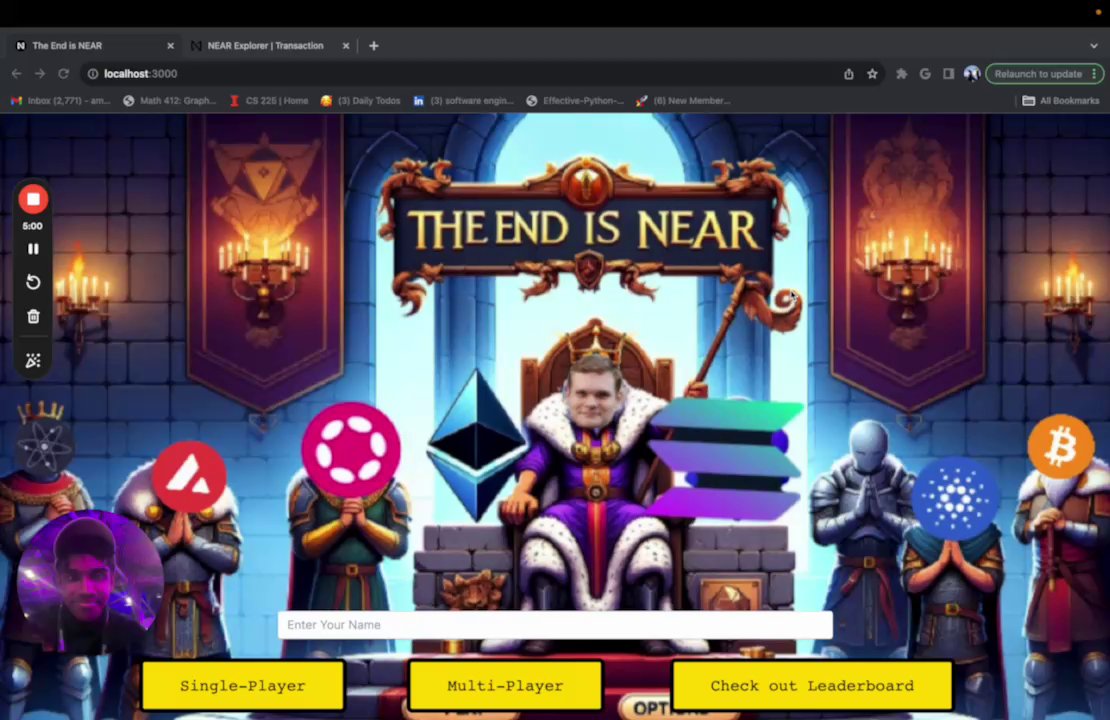Open CS 225 Home bookmark
The image size is (1110, 720).
269,101
